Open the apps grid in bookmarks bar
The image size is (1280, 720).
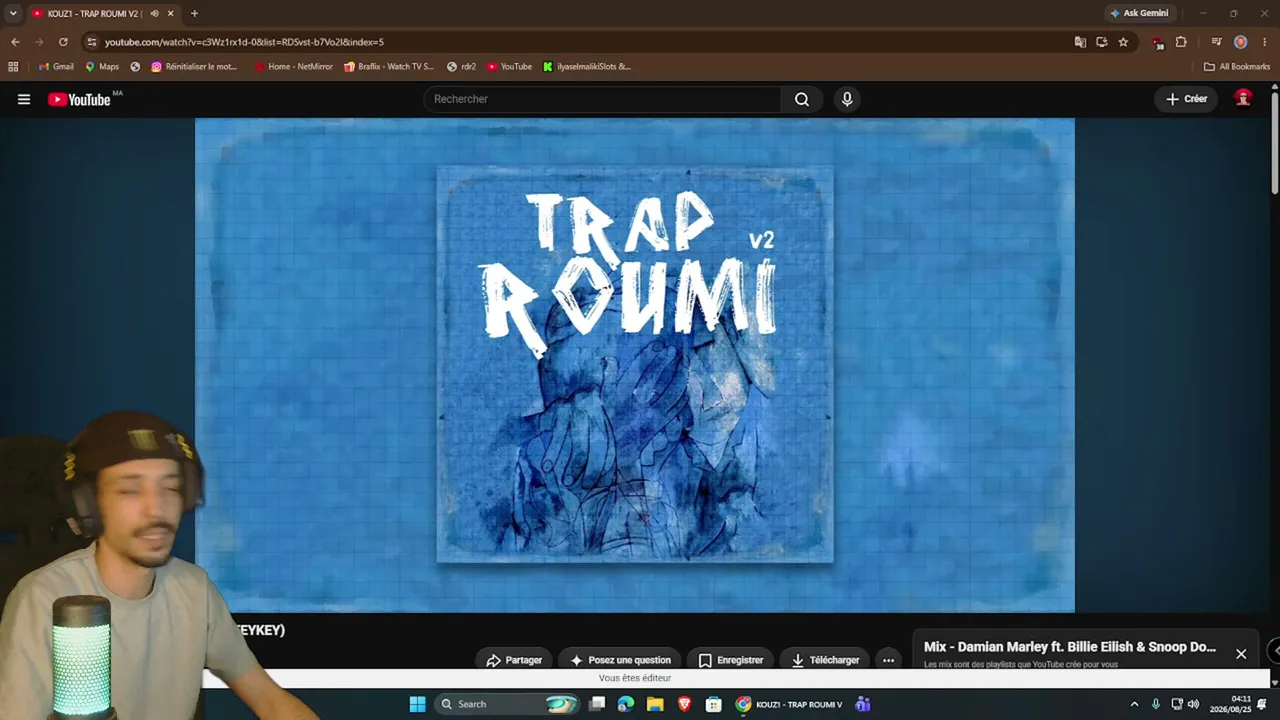coord(13,67)
